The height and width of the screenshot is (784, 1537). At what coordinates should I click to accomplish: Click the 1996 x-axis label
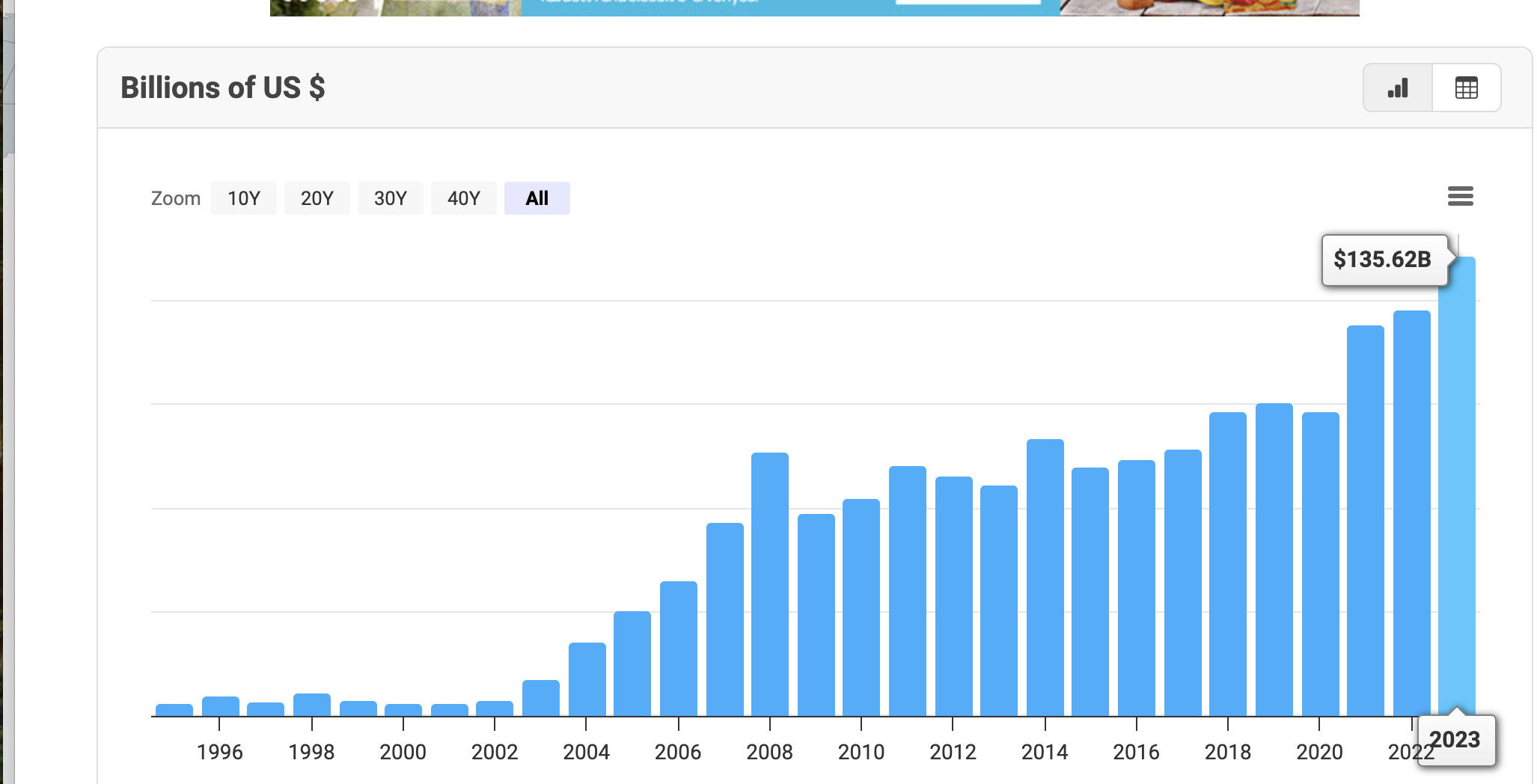point(220,752)
